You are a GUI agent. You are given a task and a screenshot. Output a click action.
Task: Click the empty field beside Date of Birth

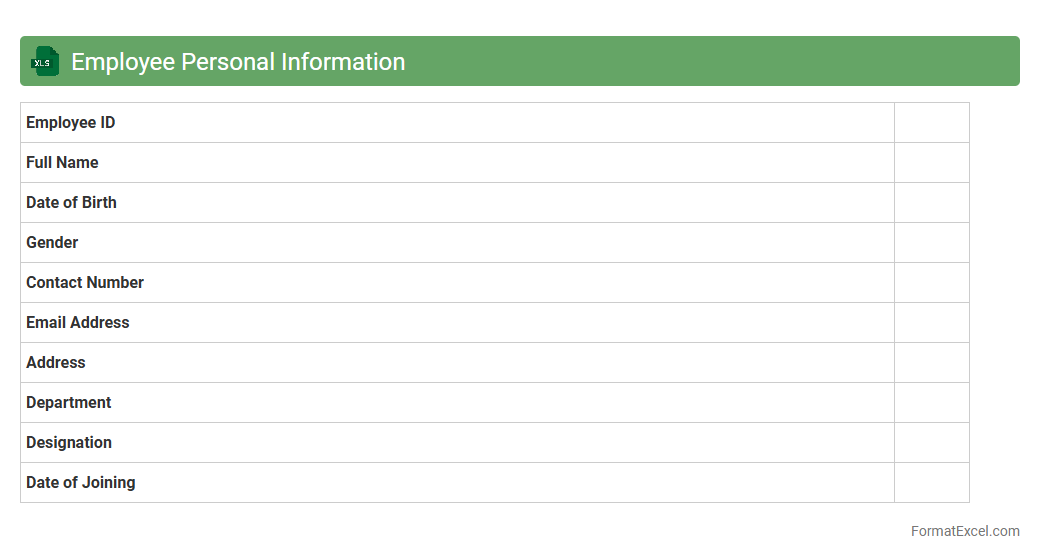(x=931, y=203)
